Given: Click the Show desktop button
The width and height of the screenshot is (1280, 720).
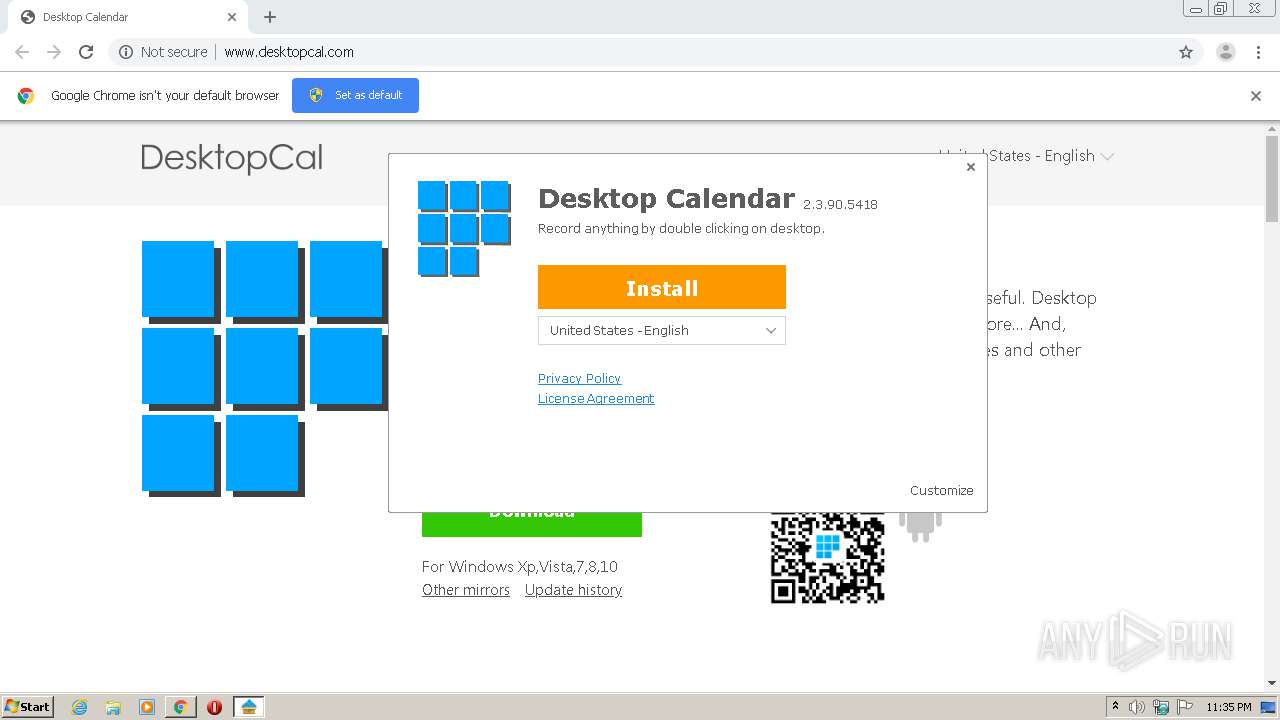Looking at the screenshot, I should [1269, 707].
